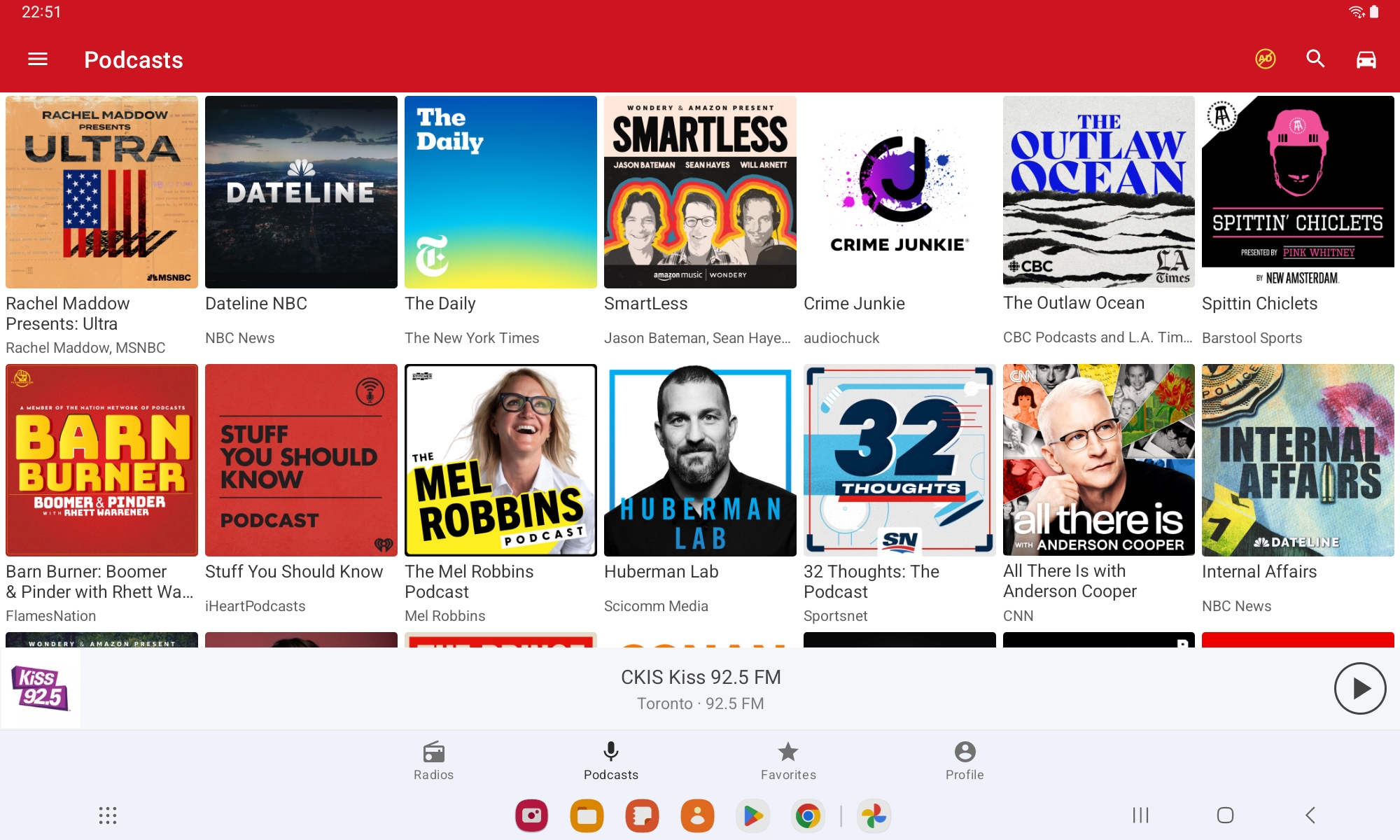Enable car mode icon
The width and height of the screenshot is (1400, 840).
click(1366, 59)
